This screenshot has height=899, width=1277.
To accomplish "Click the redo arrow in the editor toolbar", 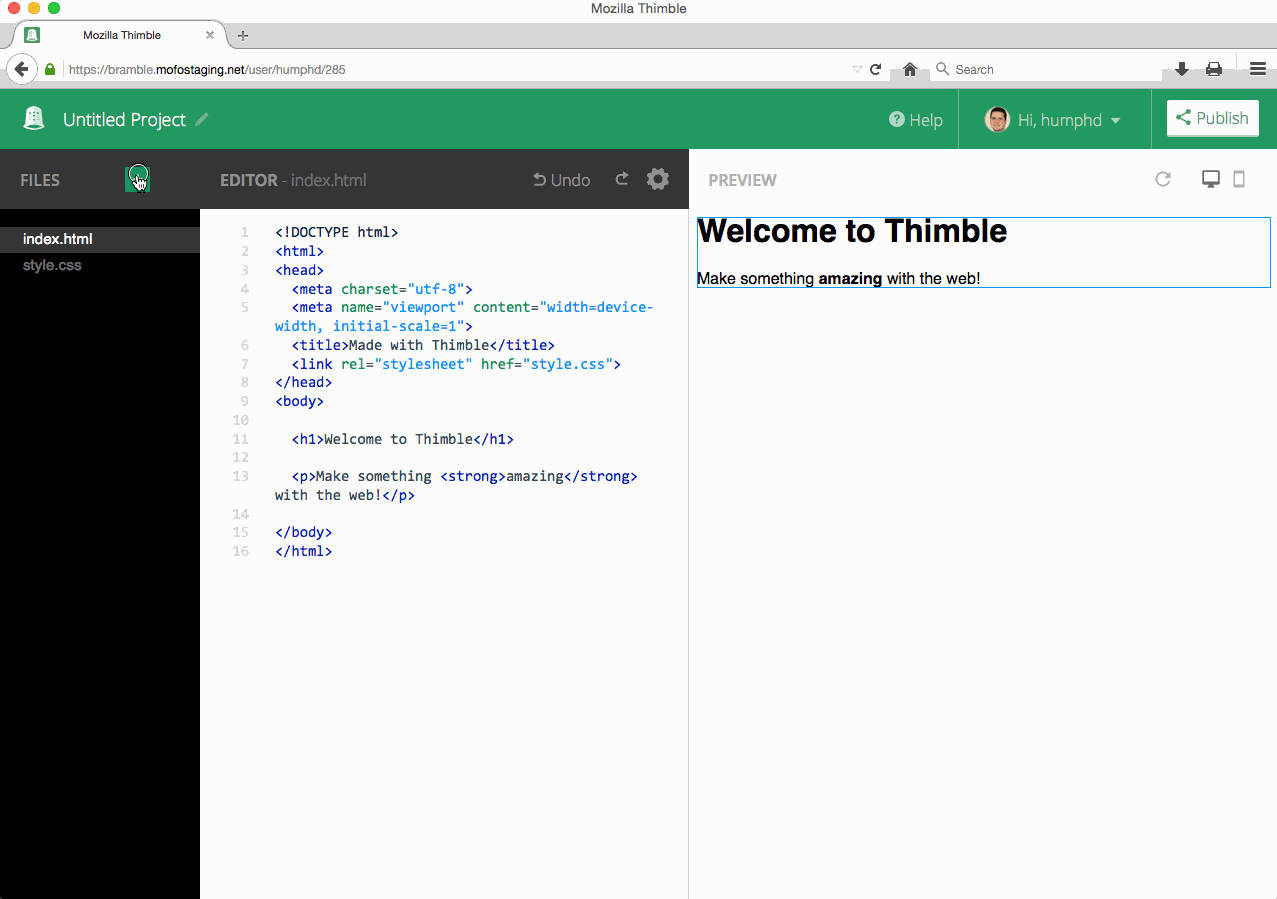I will [x=622, y=179].
